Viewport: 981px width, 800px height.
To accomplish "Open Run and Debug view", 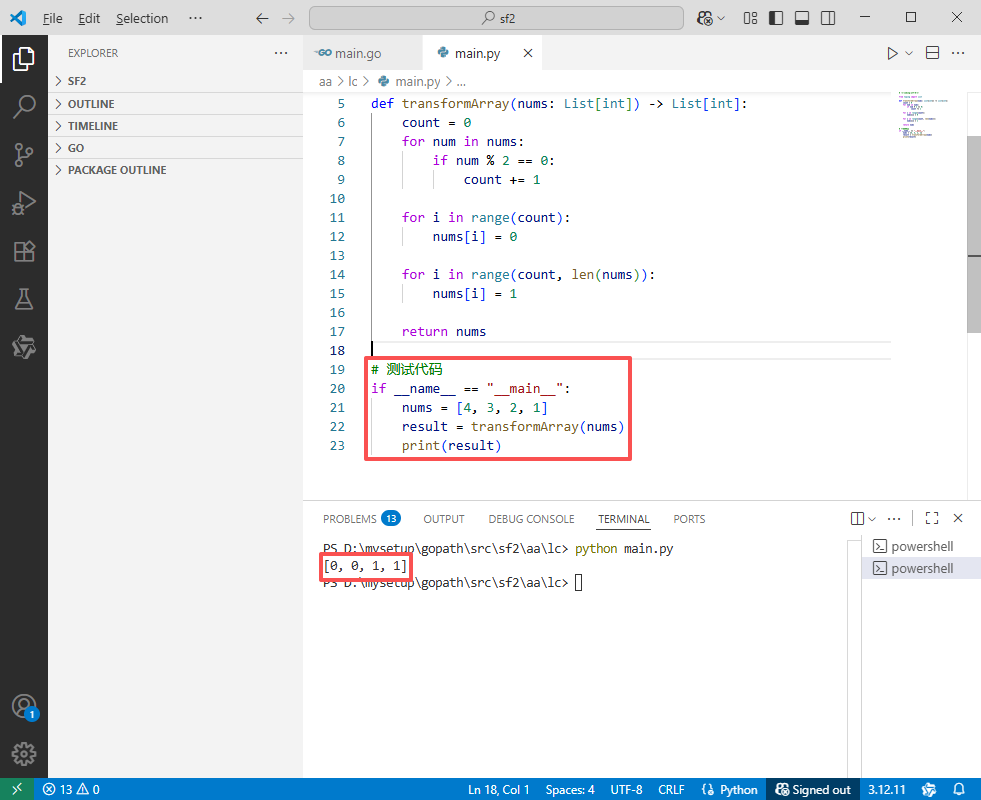I will pos(24,203).
